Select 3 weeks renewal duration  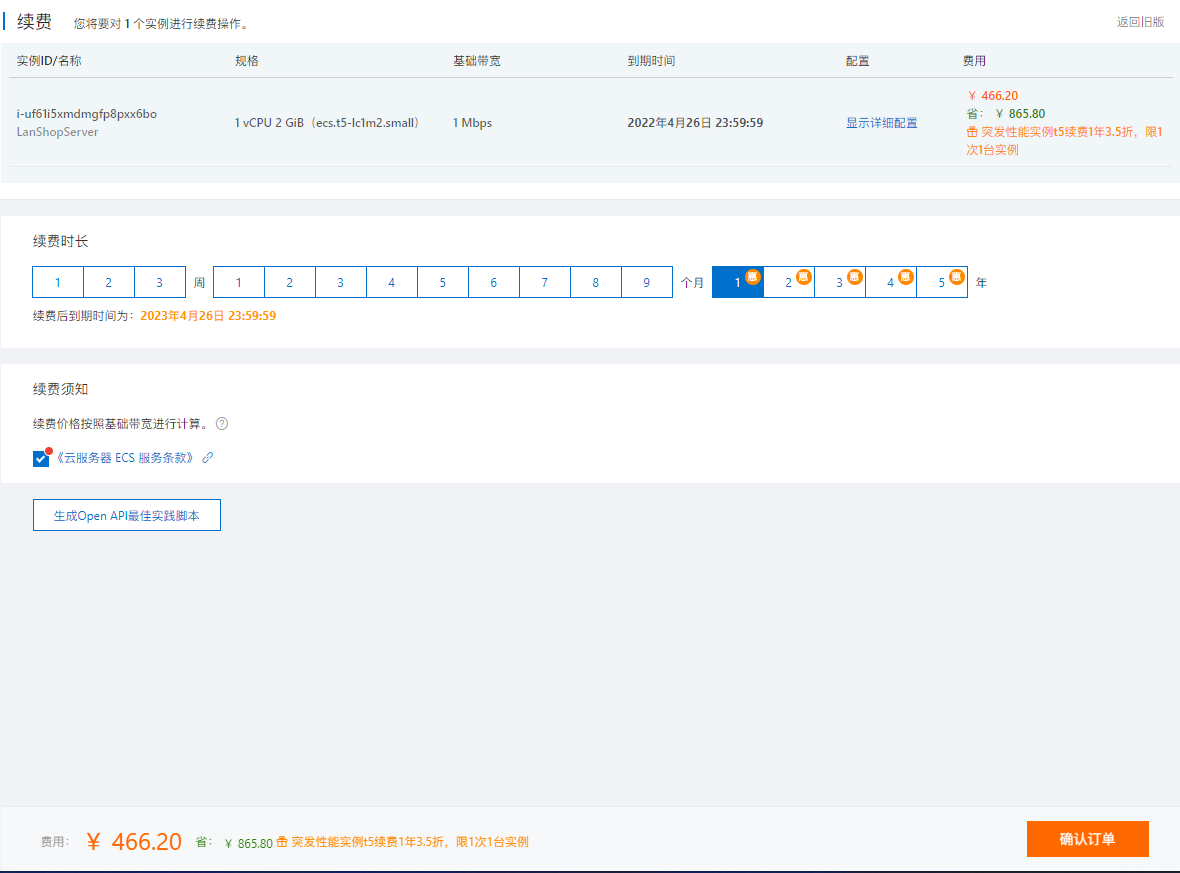160,283
